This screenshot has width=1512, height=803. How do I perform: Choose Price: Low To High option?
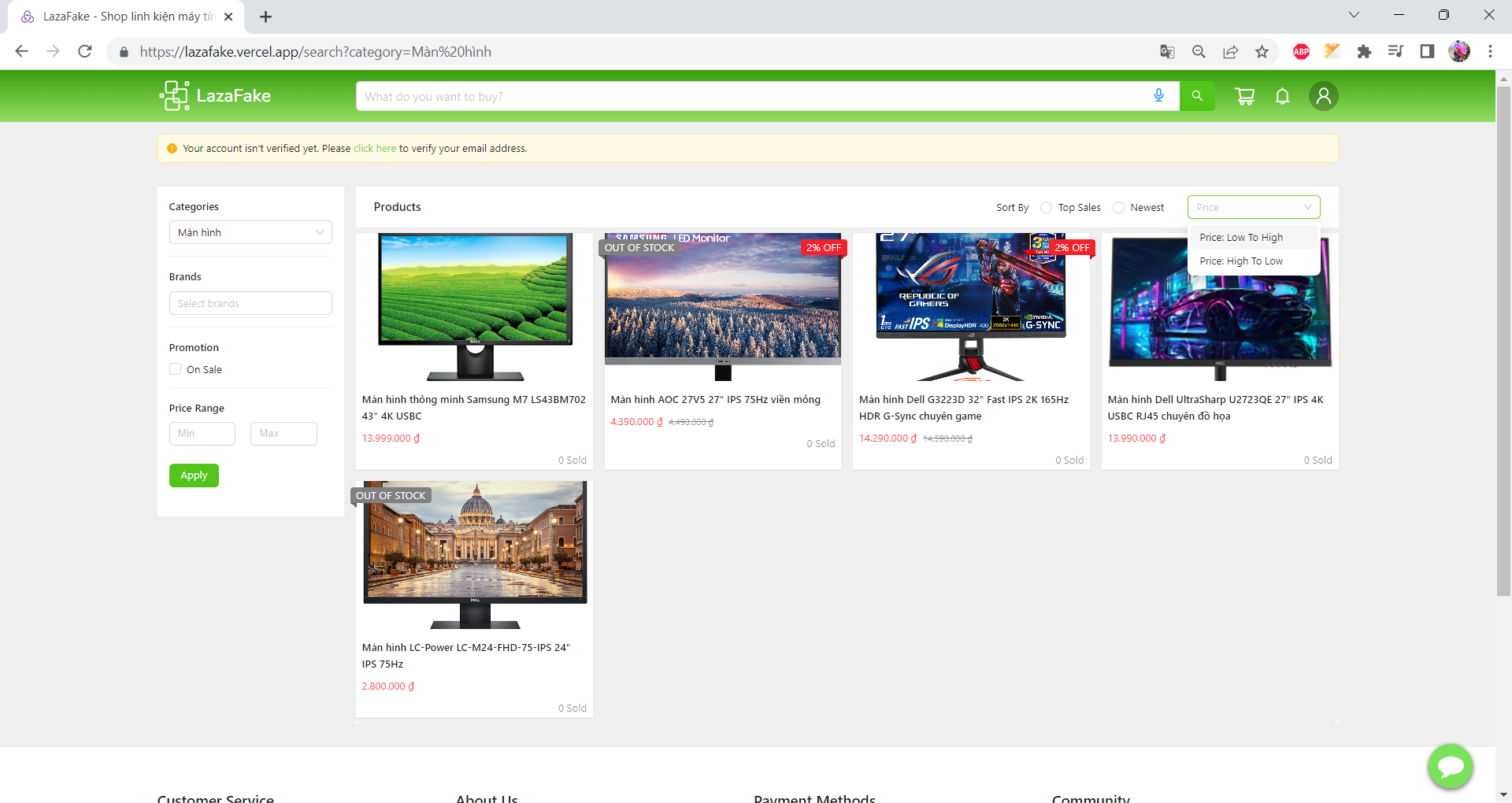tap(1254, 237)
